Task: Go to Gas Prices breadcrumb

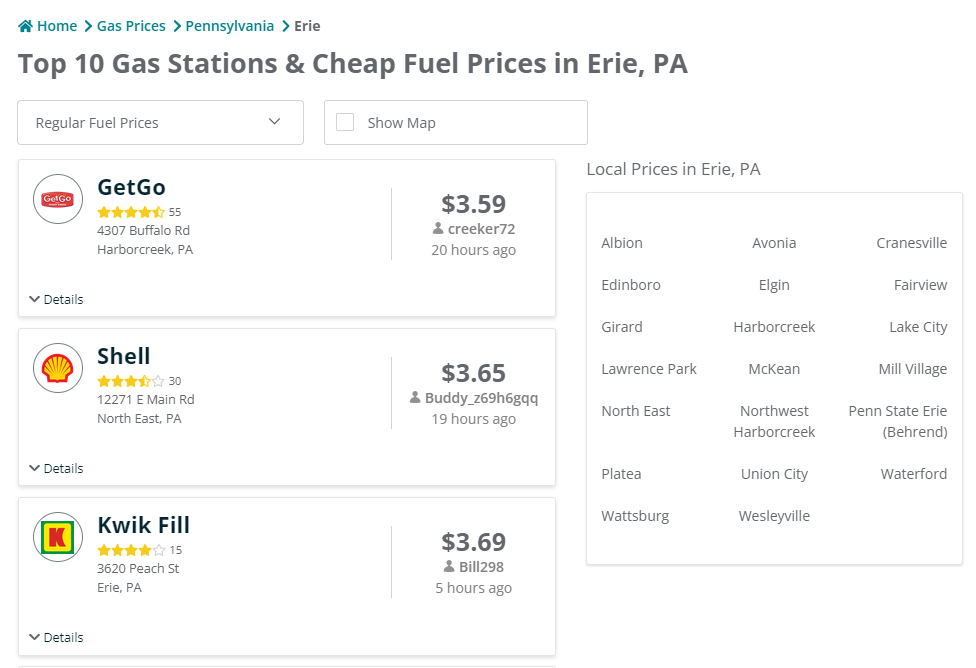Action: point(131,26)
